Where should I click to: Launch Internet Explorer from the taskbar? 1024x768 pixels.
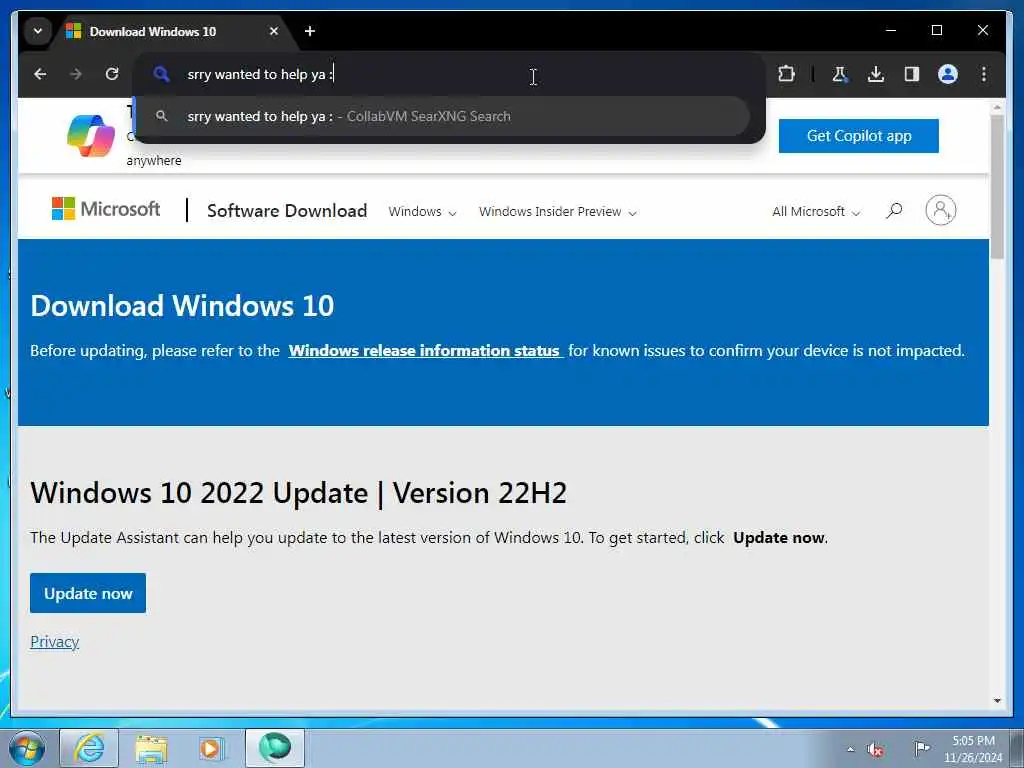click(89, 748)
